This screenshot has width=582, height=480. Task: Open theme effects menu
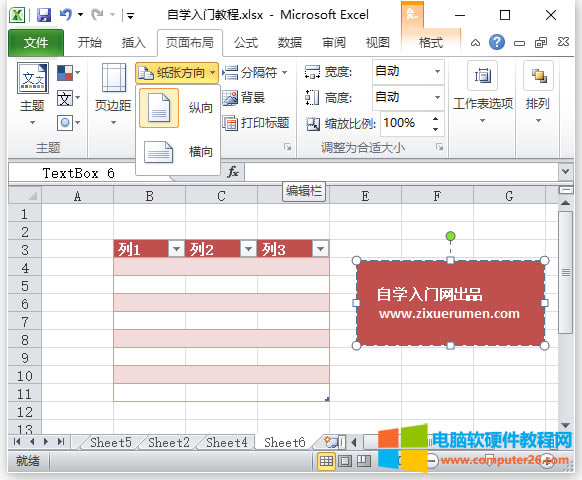69,123
